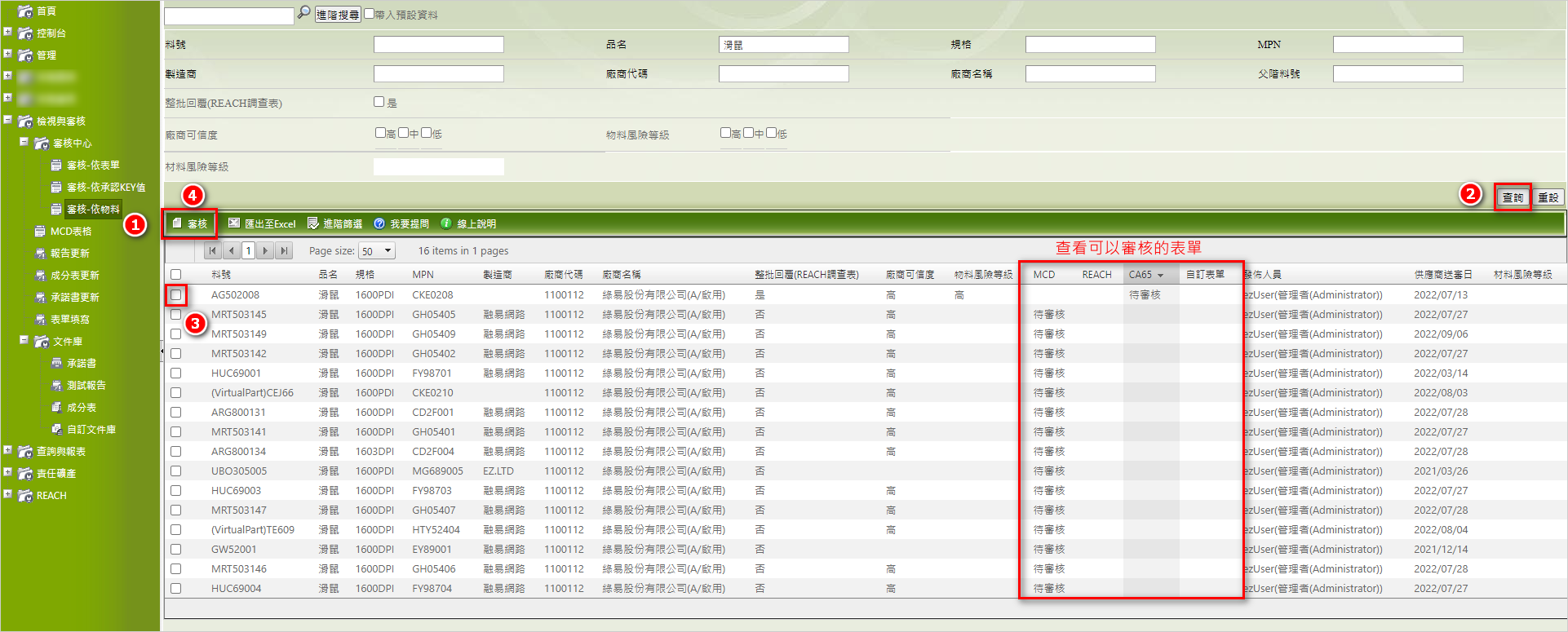This screenshot has width=1568, height=632.
Task: Sort by 廠商名稱 column header
Action: [x=622, y=275]
